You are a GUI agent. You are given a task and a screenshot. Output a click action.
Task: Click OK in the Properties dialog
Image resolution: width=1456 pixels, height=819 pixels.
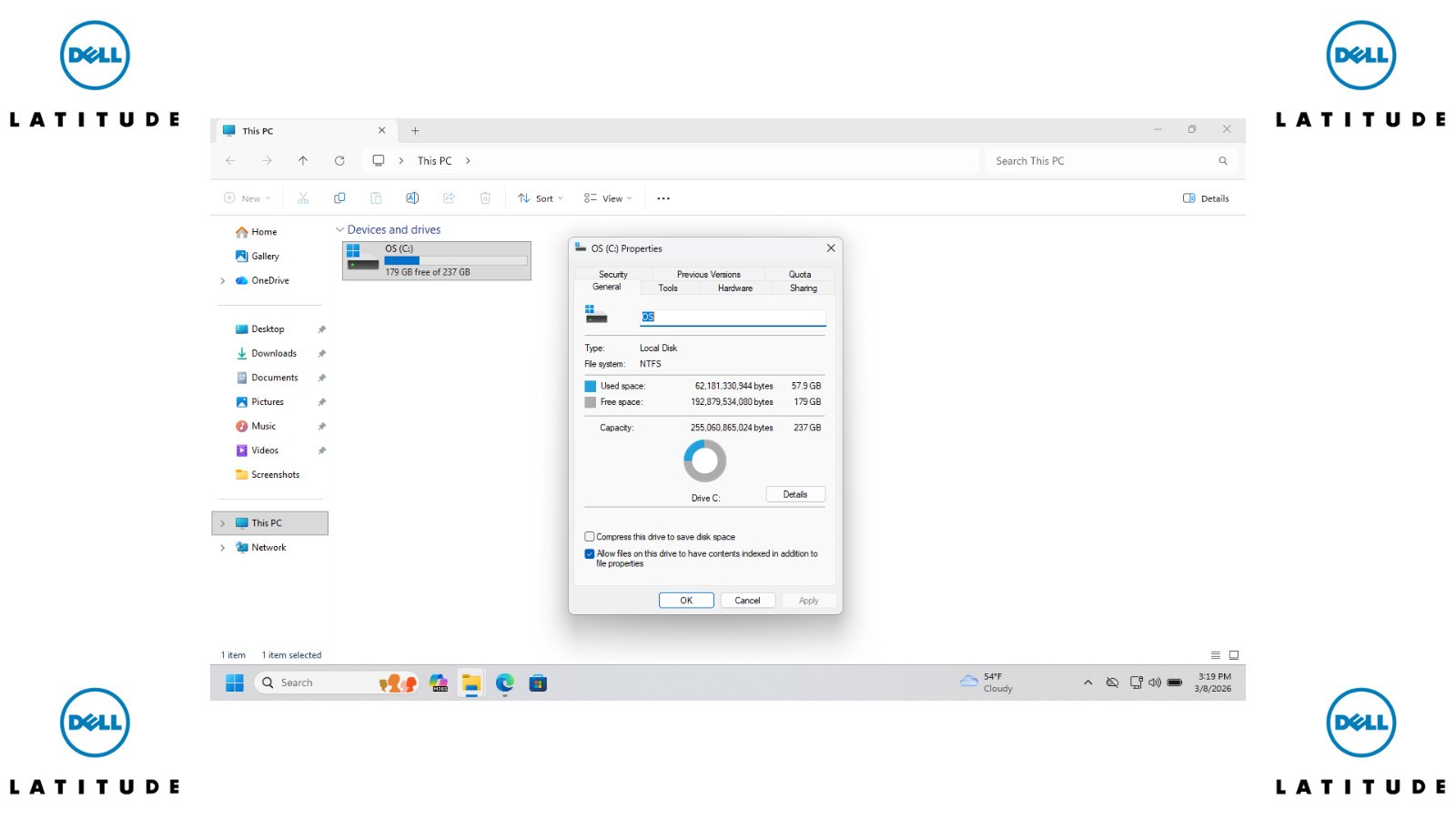coord(686,601)
